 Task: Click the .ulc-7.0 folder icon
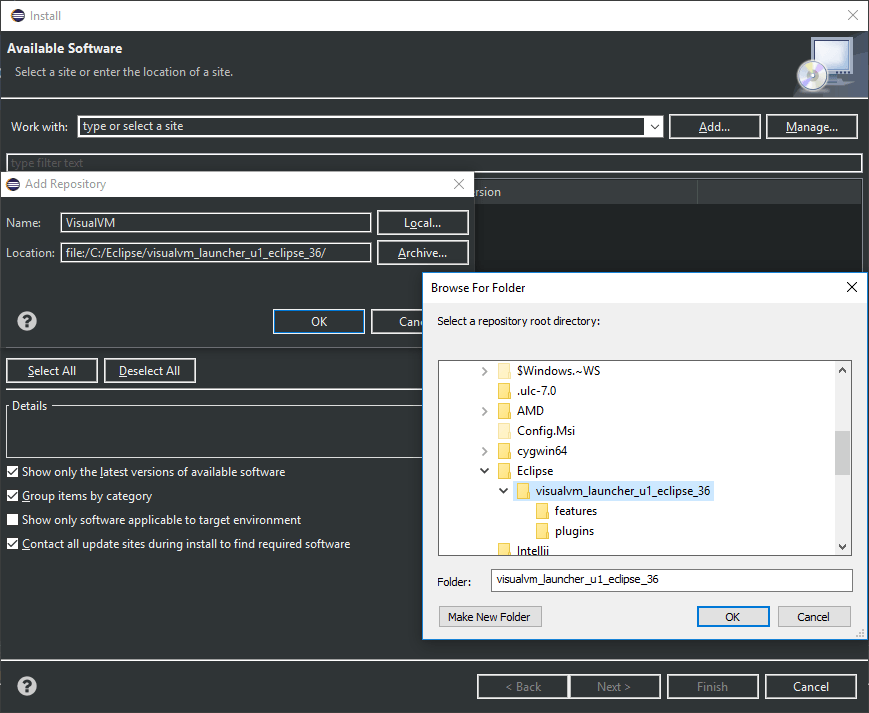tap(505, 391)
